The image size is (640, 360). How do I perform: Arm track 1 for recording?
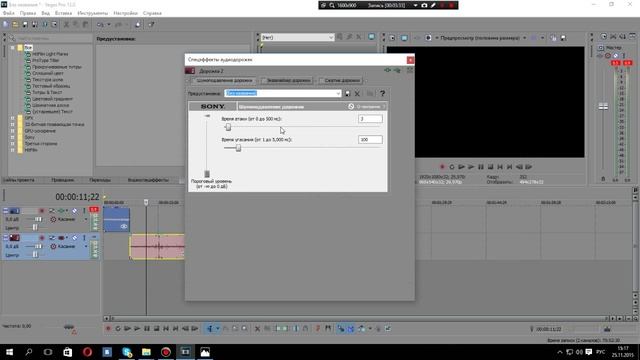[42, 211]
